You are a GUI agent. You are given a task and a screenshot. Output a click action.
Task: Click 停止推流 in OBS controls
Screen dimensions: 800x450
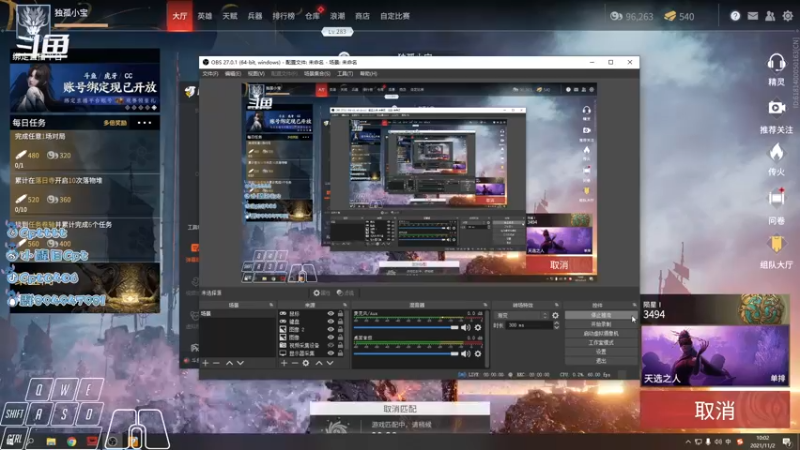click(601, 315)
